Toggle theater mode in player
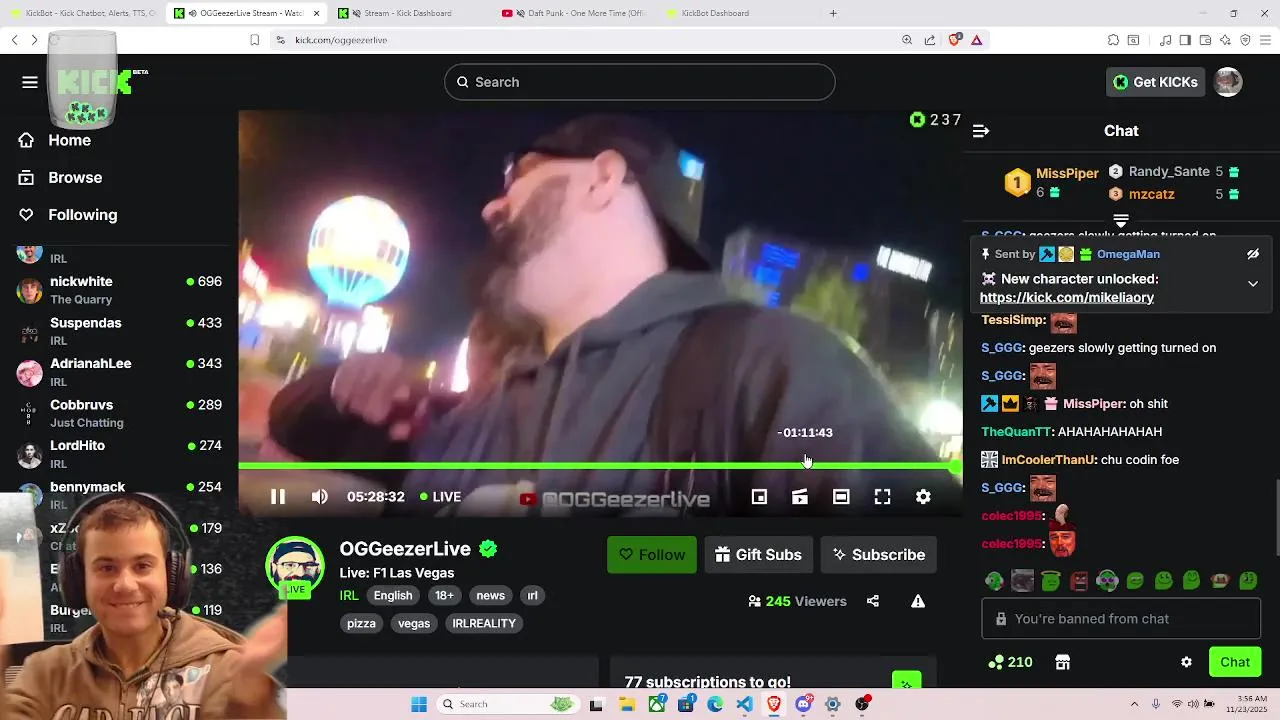1280x720 pixels. tap(841, 497)
